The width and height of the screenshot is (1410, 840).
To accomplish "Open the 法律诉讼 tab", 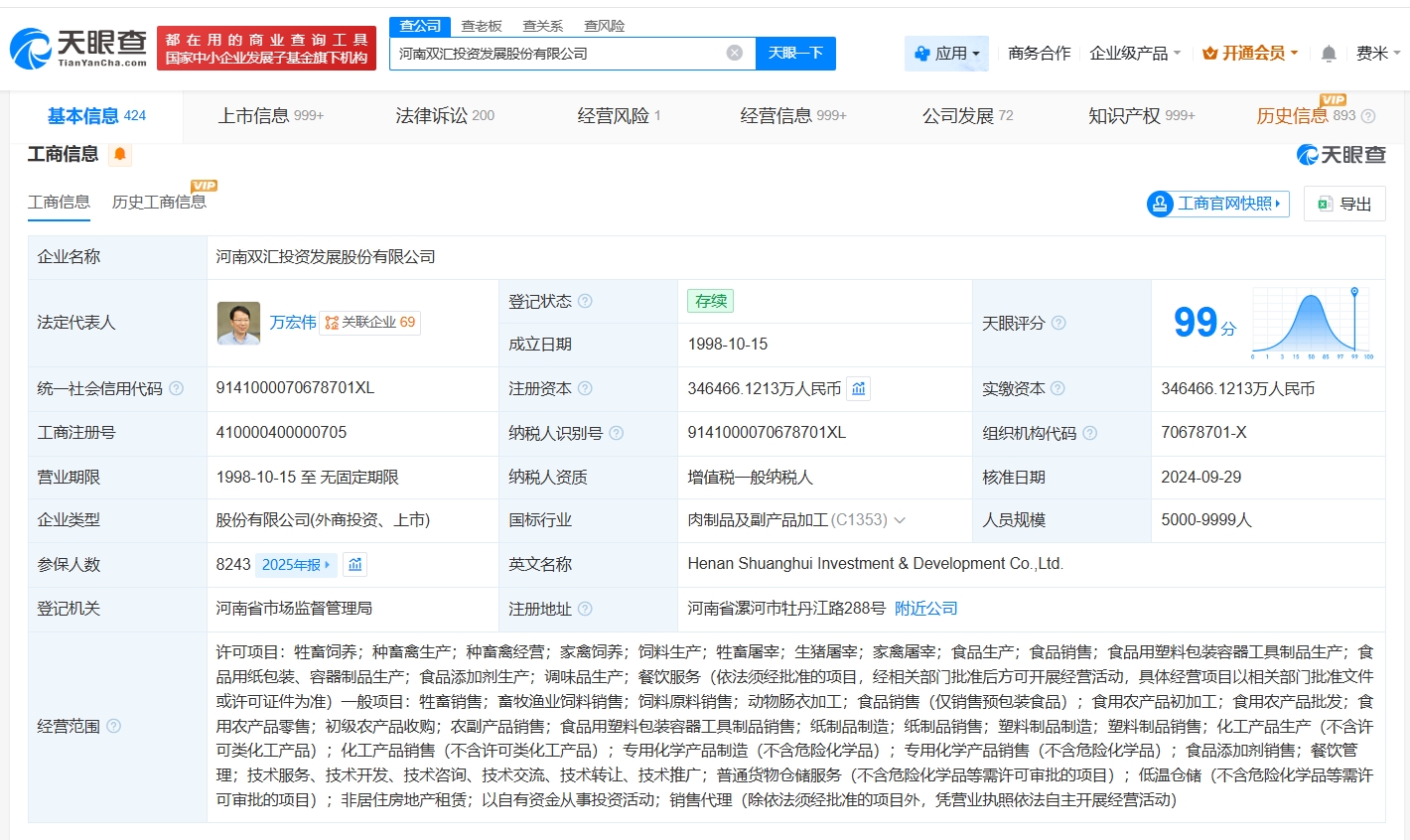I will pyautogui.click(x=445, y=116).
